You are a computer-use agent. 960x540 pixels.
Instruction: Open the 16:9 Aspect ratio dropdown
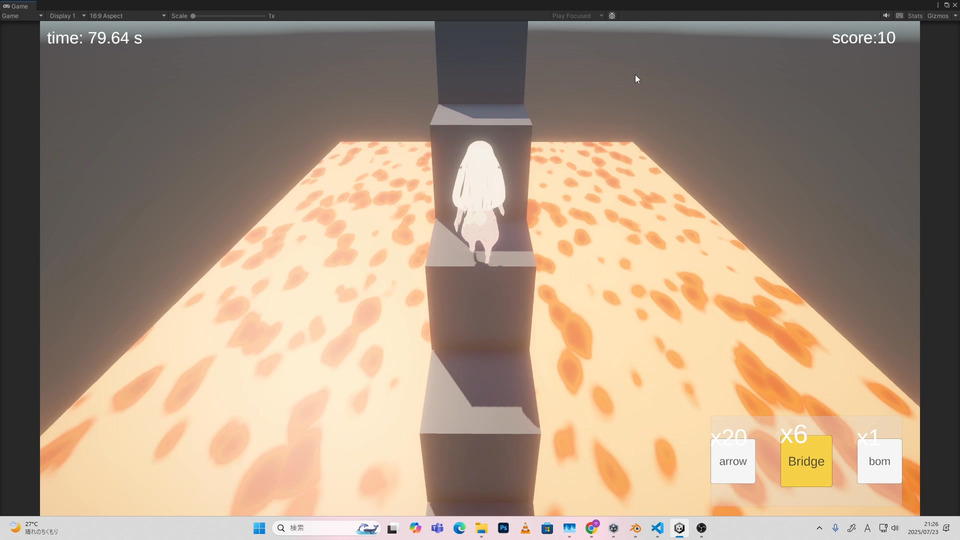pyautogui.click(x=127, y=16)
